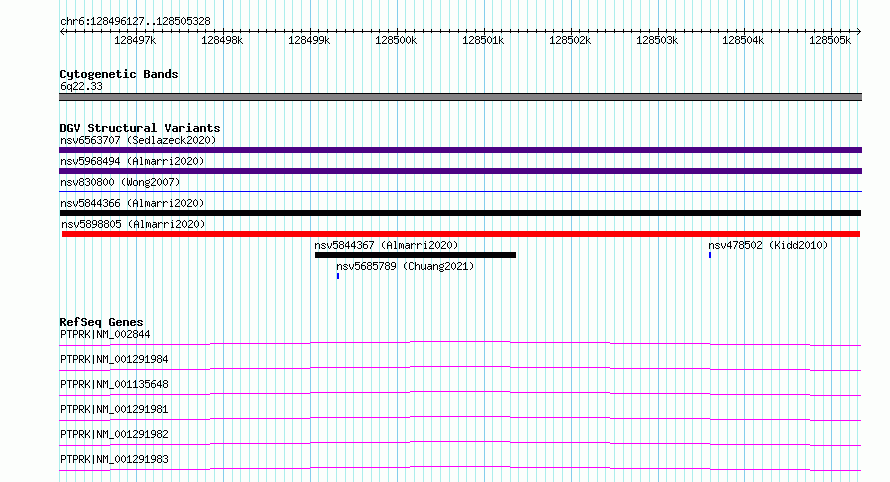Image resolution: width=890 pixels, height=482 pixels.
Task: Click the short black nsv5844367 variant bar
Action: 415,255
